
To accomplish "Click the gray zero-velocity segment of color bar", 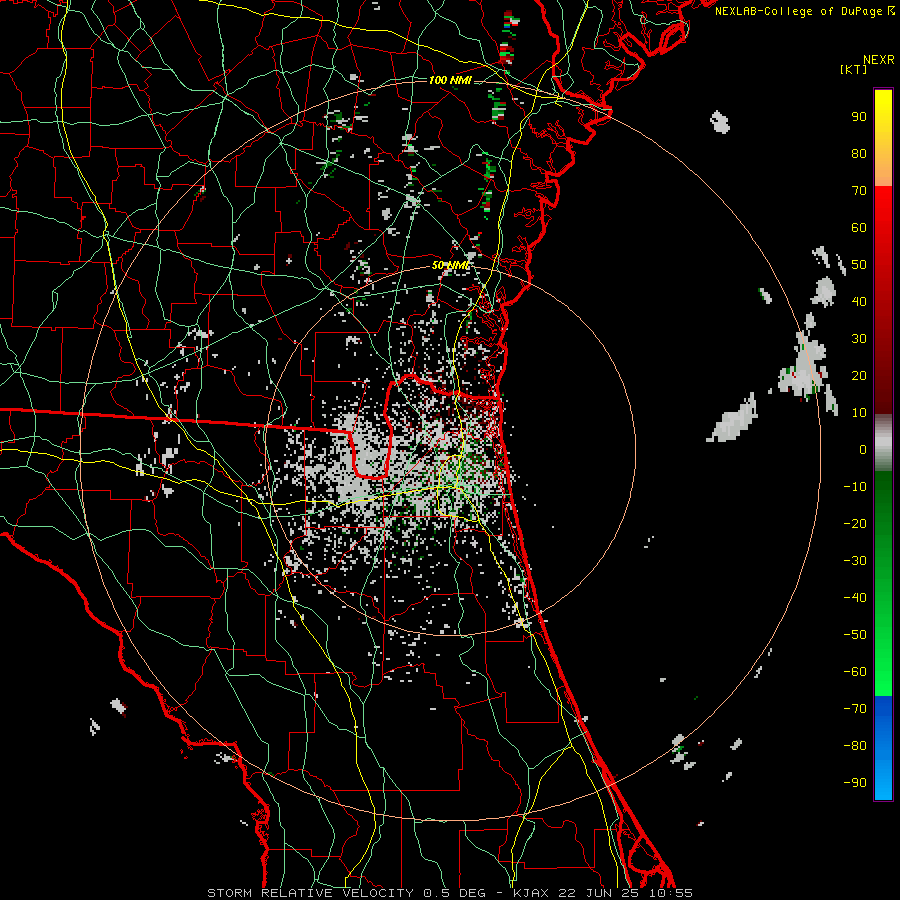I will tap(883, 443).
